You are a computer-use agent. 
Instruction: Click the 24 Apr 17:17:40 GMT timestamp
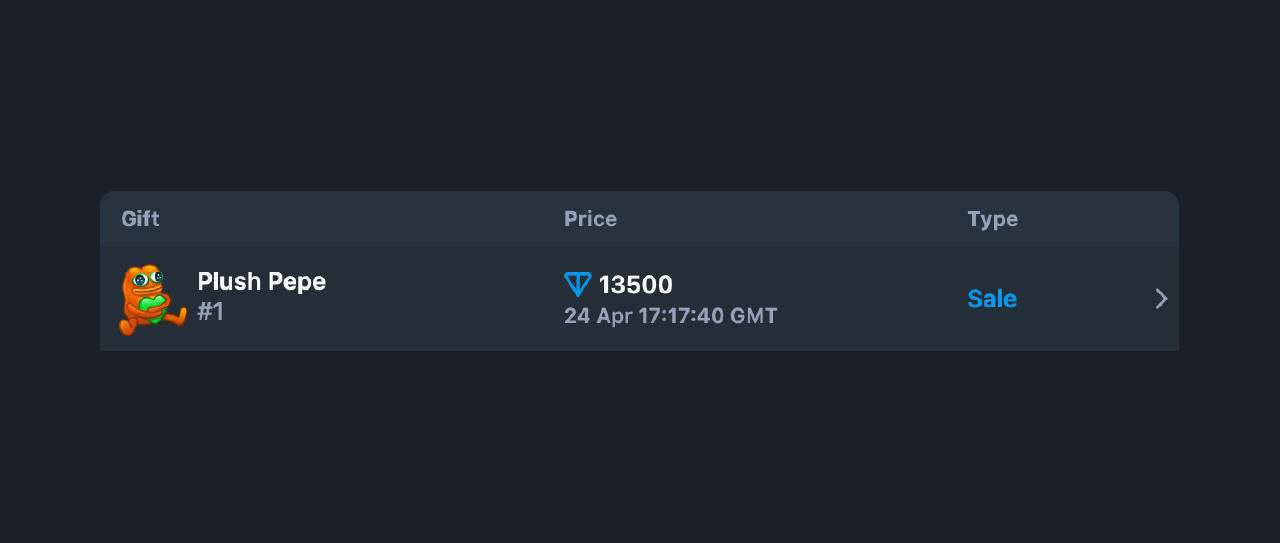click(671, 316)
